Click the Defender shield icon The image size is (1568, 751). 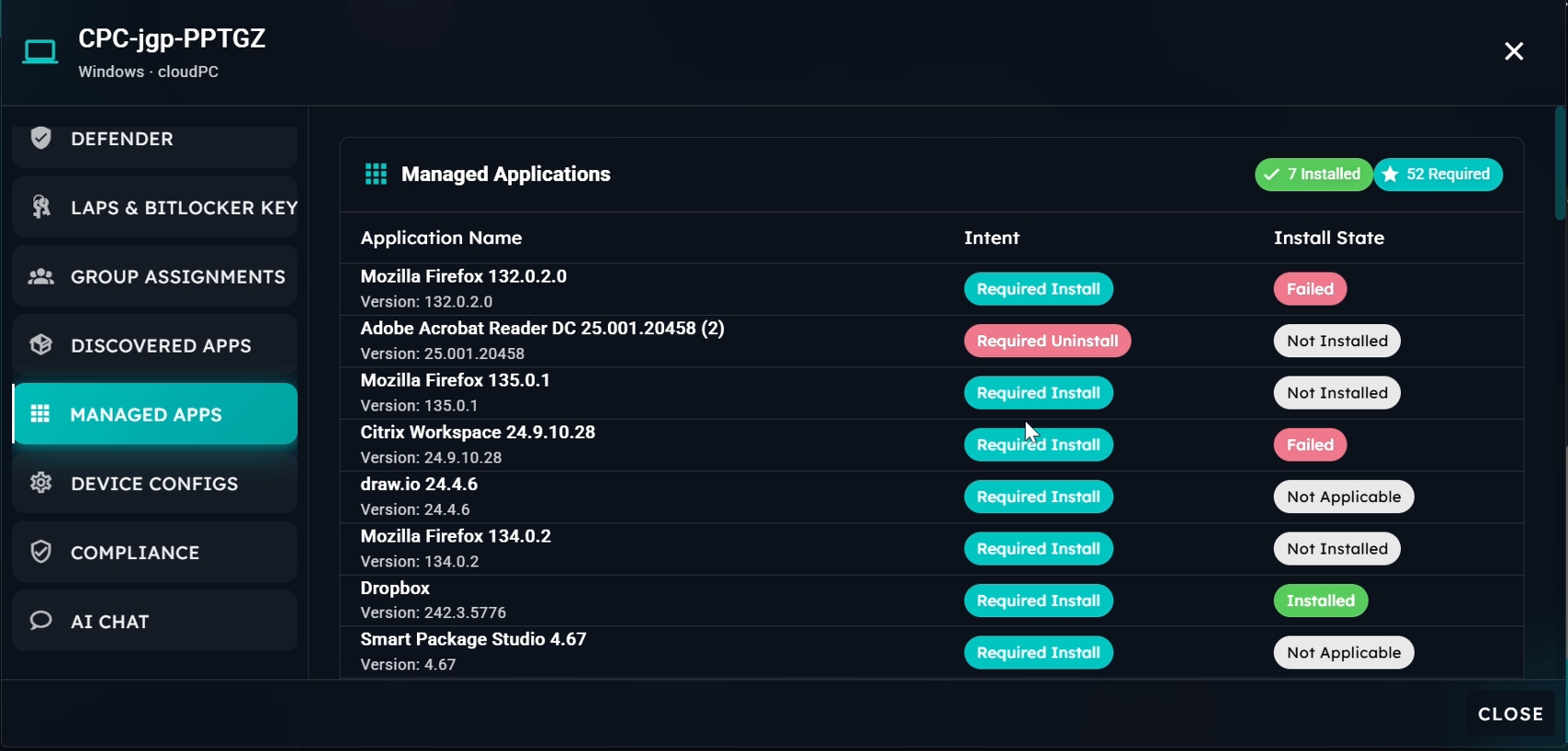click(40, 139)
